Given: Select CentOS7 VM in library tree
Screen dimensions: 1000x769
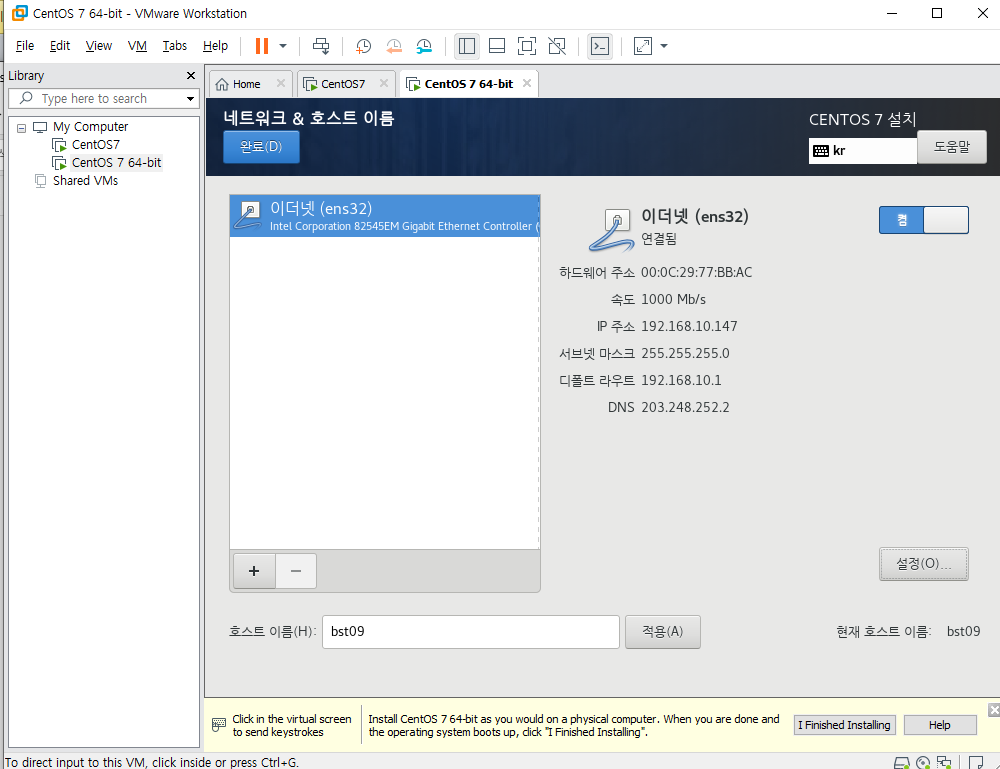Looking at the screenshot, I should click(96, 145).
